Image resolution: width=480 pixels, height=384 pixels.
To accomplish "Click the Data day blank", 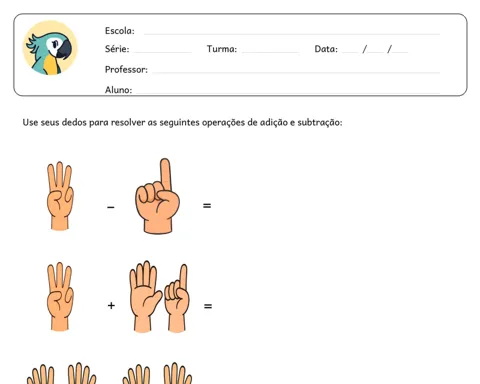I will point(350,52).
